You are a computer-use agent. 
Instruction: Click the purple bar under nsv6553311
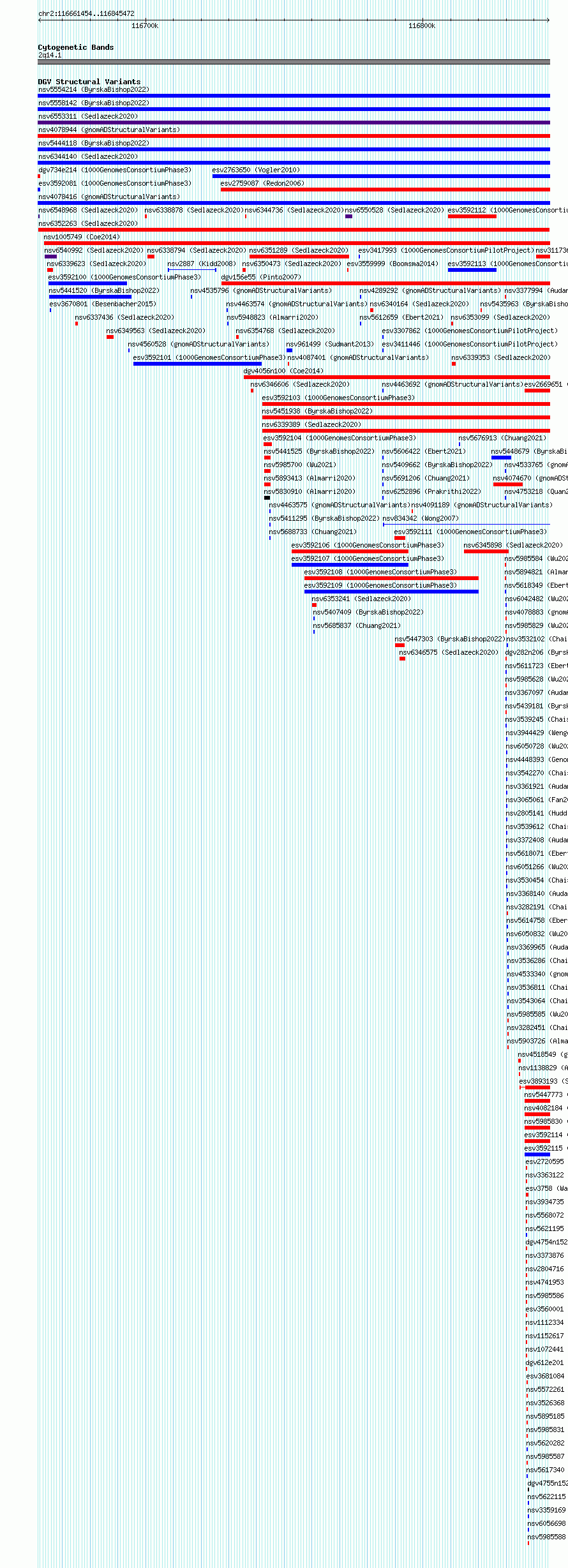(x=294, y=123)
